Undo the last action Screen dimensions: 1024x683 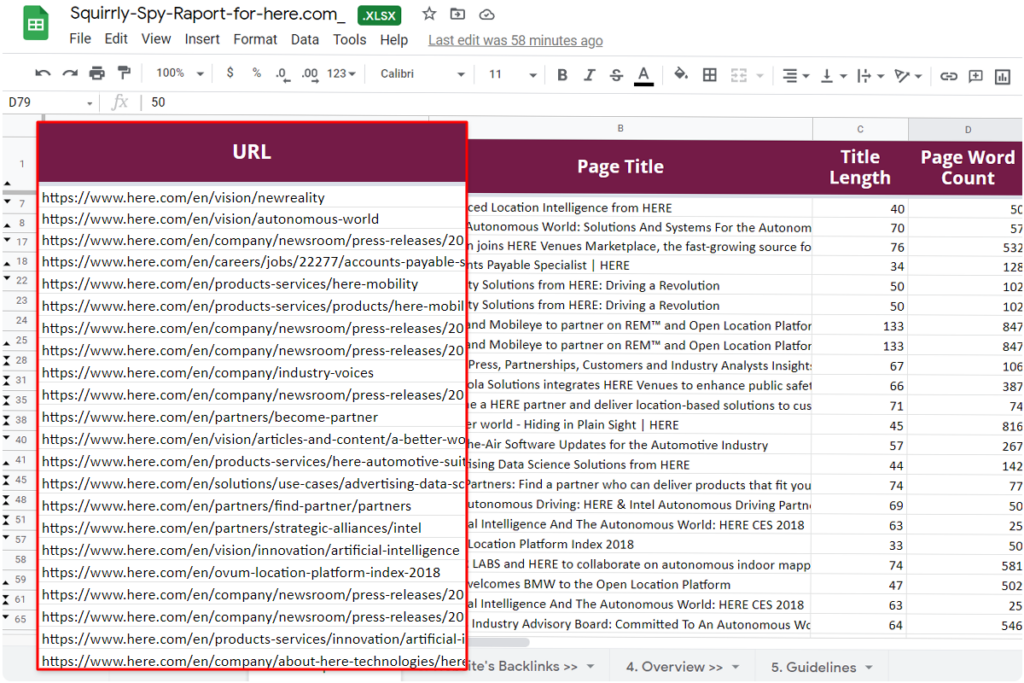tap(42, 74)
